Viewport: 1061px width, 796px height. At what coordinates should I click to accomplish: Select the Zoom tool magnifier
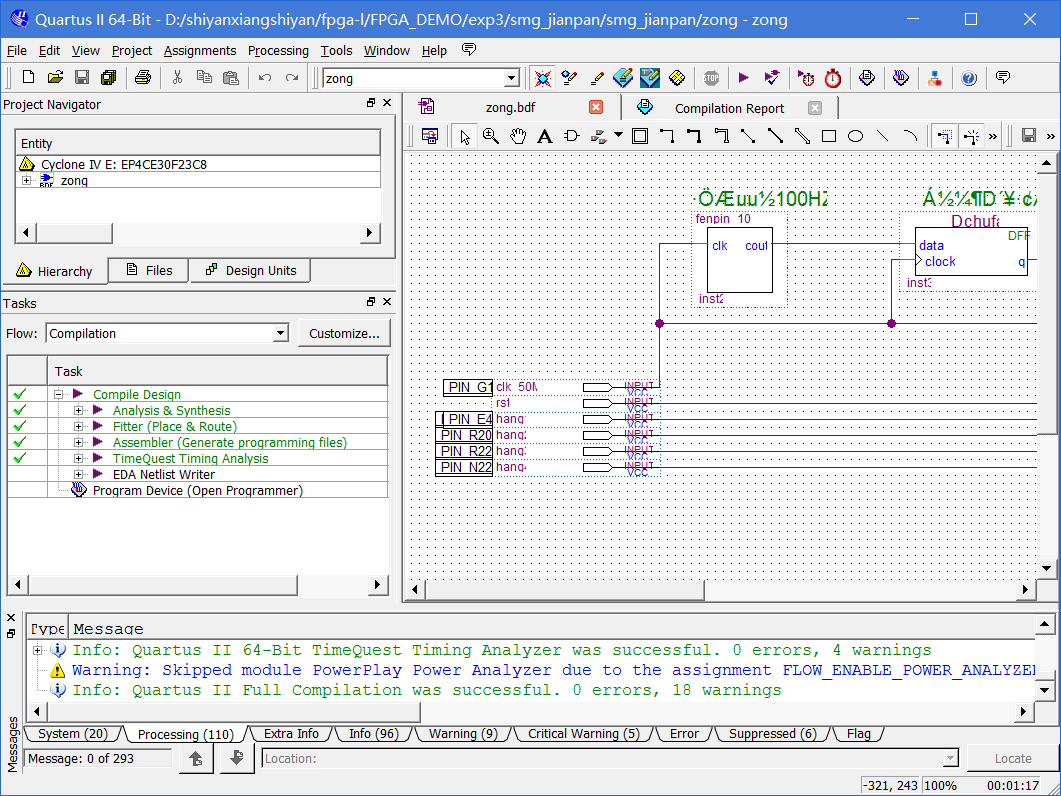pos(491,136)
